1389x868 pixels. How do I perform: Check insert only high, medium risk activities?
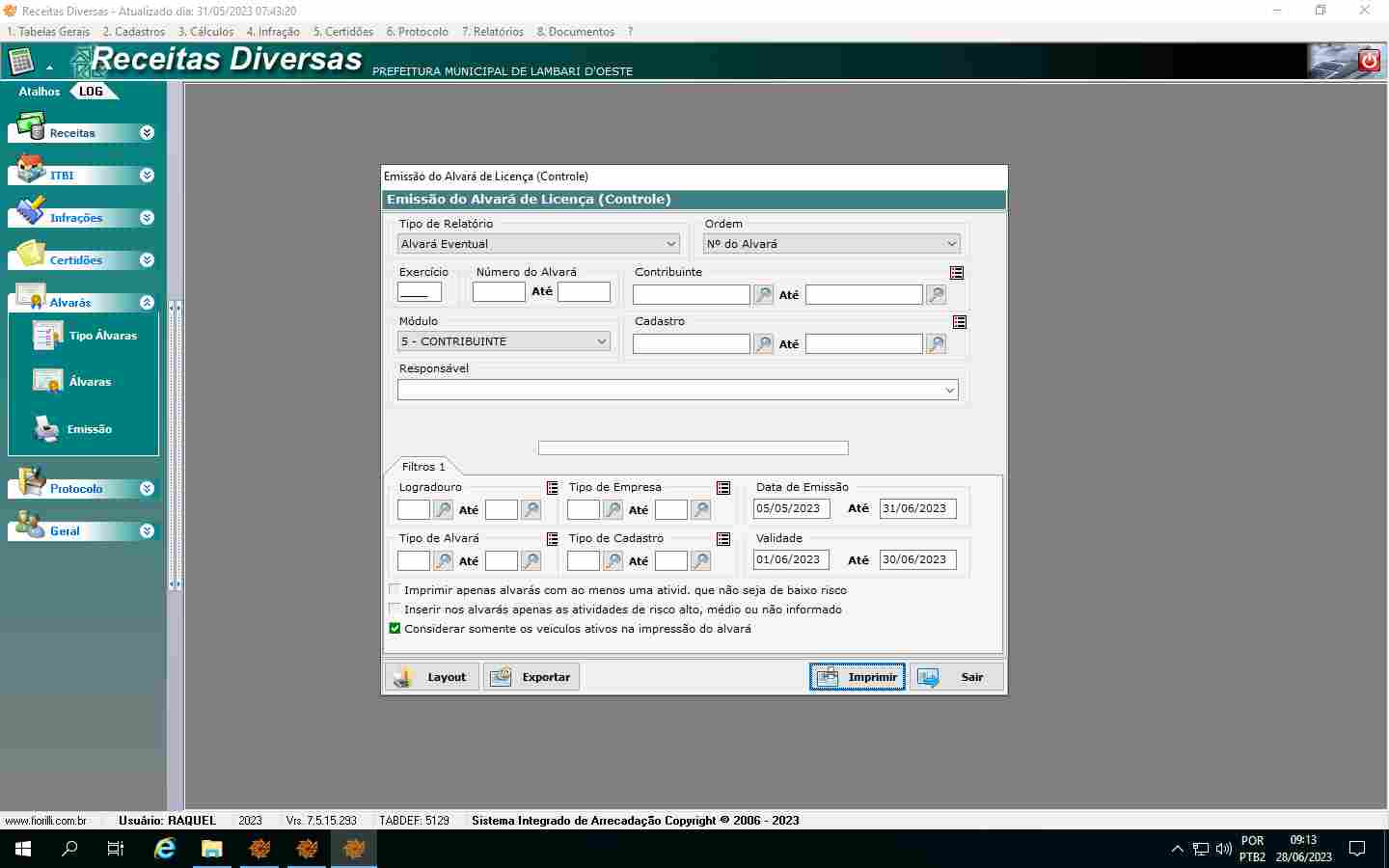click(x=395, y=610)
